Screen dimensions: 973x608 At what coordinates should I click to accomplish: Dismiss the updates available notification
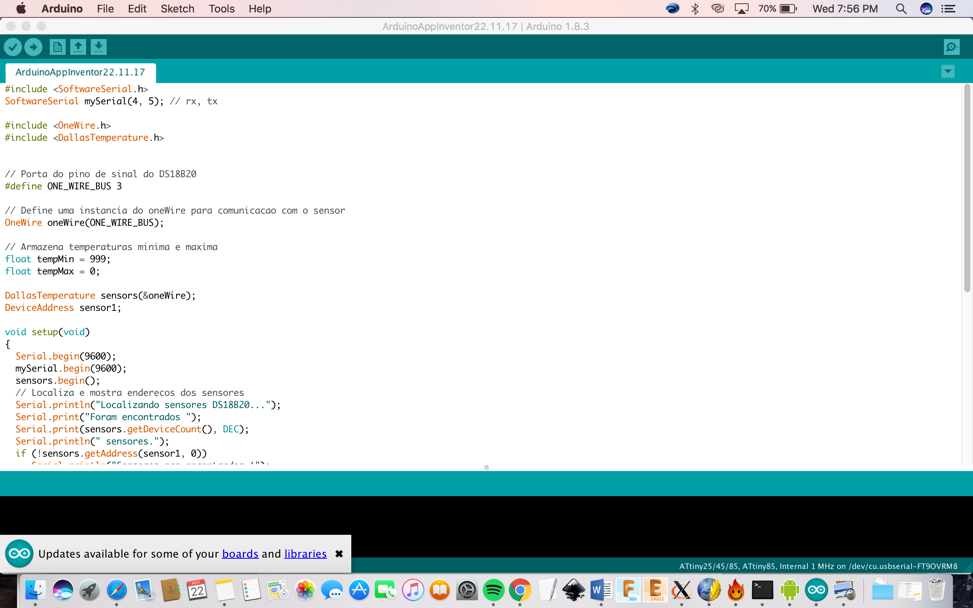point(339,554)
